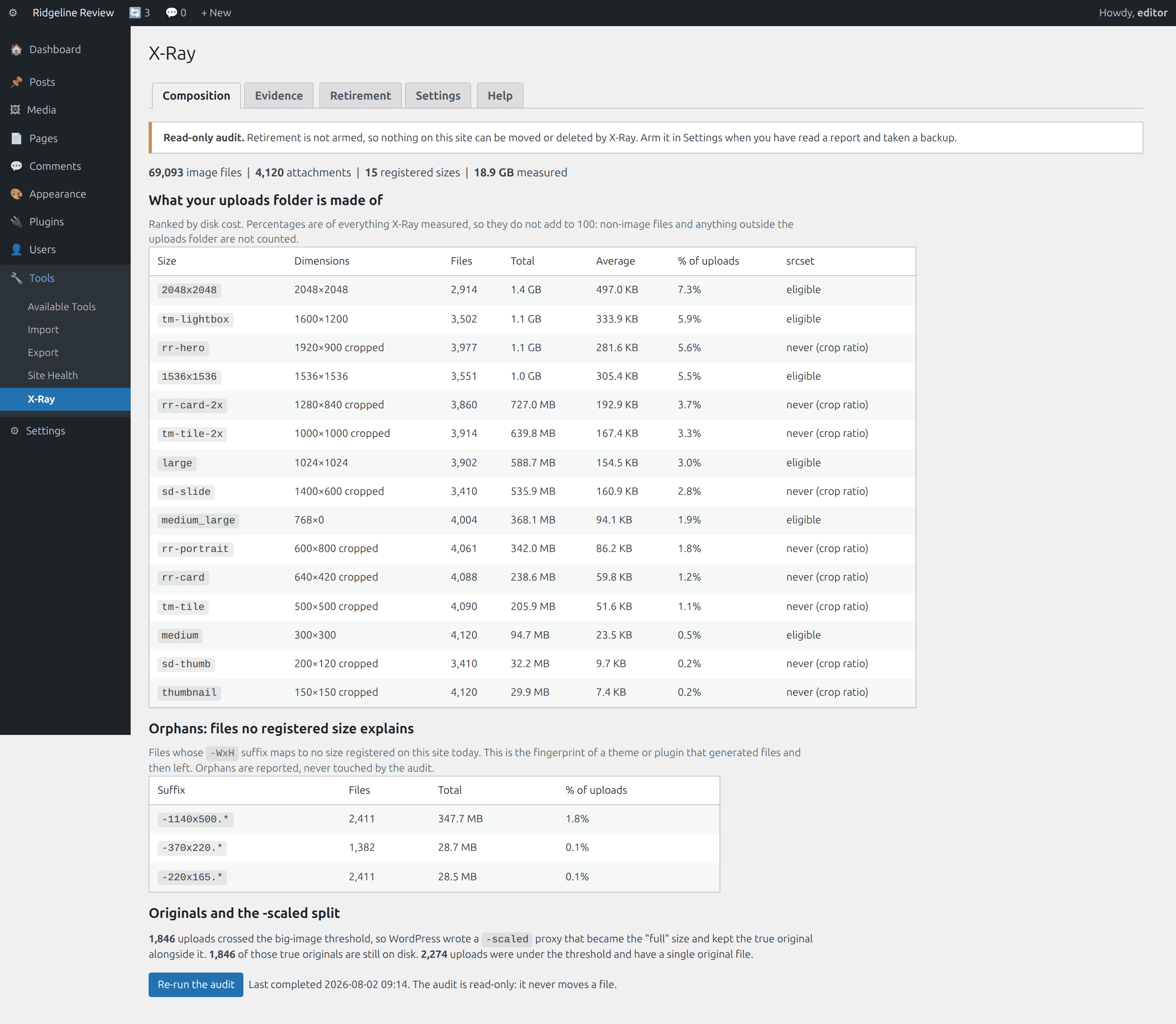Screen dimensions: 1176x1024
Task: Open the Import submenu item
Action: coord(43,330)
